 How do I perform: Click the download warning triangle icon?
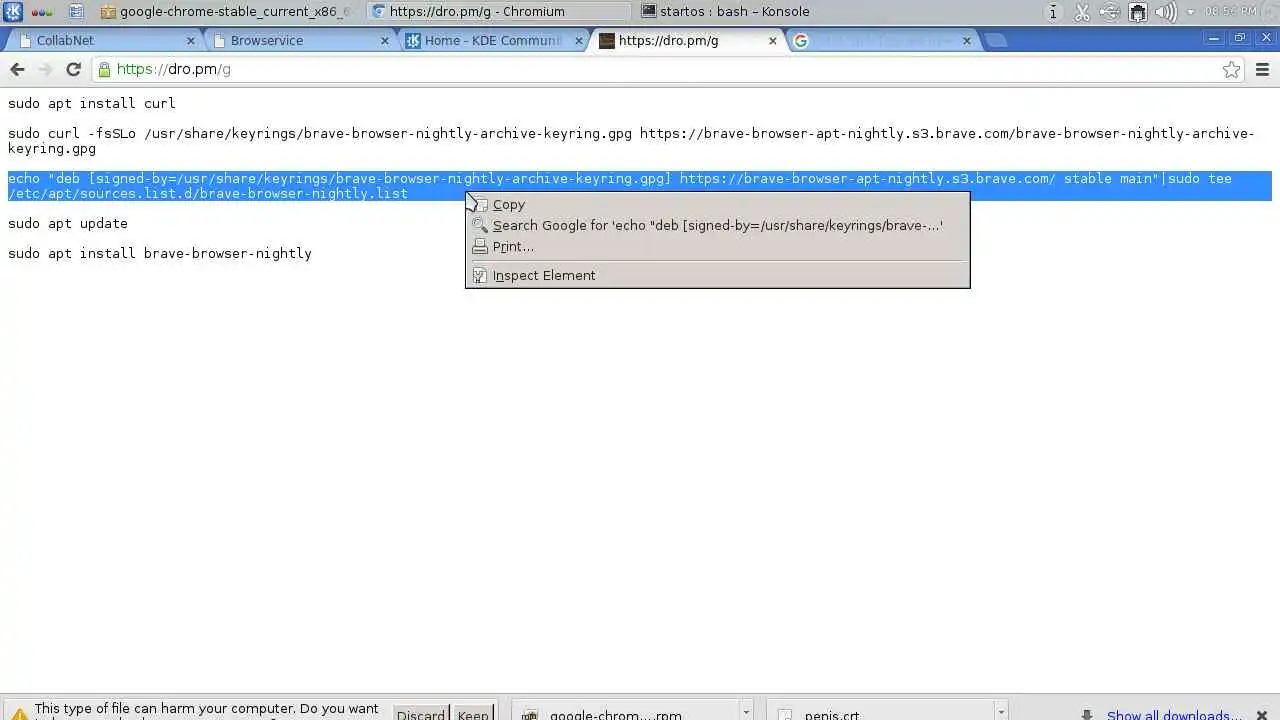pos(19,714)
